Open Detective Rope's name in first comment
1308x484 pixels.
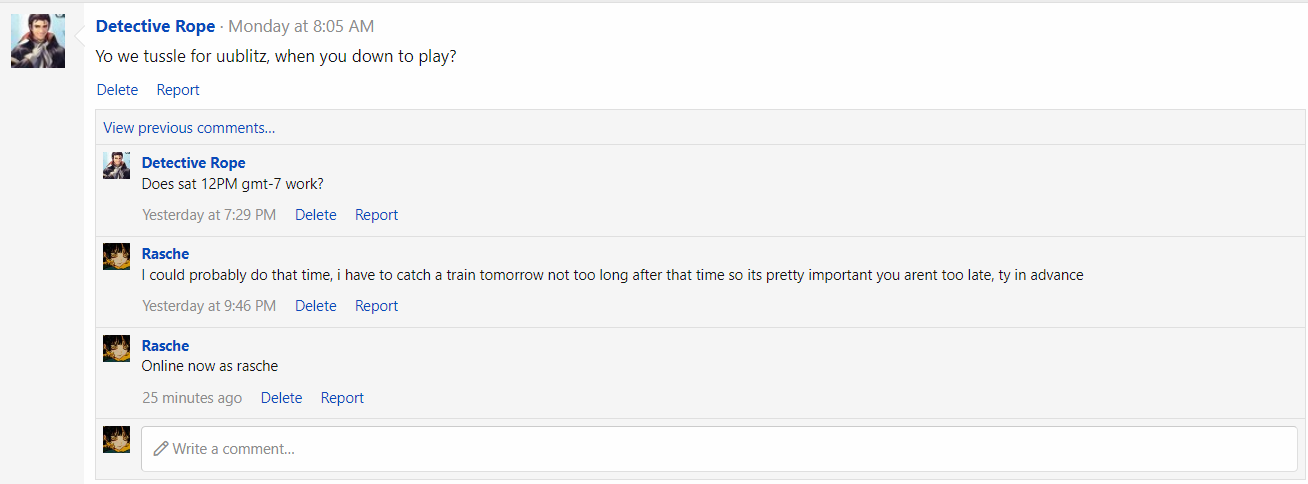pos(193,163)
